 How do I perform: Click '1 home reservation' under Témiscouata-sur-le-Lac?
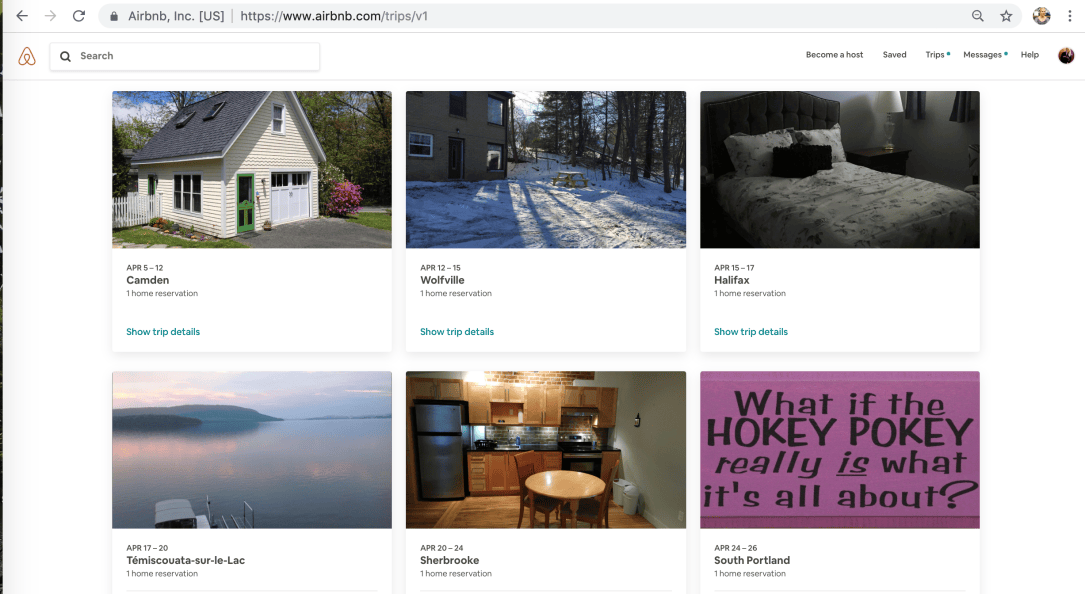pyautogui.click(x=162, y=574)
